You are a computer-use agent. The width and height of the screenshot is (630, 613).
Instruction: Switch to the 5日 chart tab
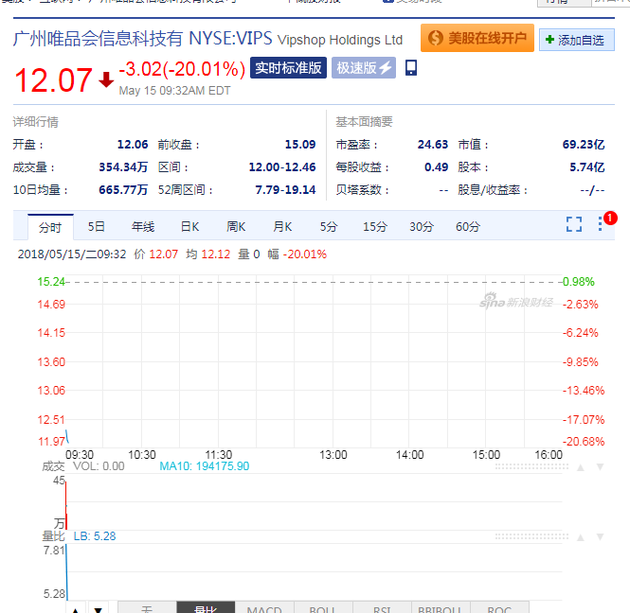click(96, 227)
